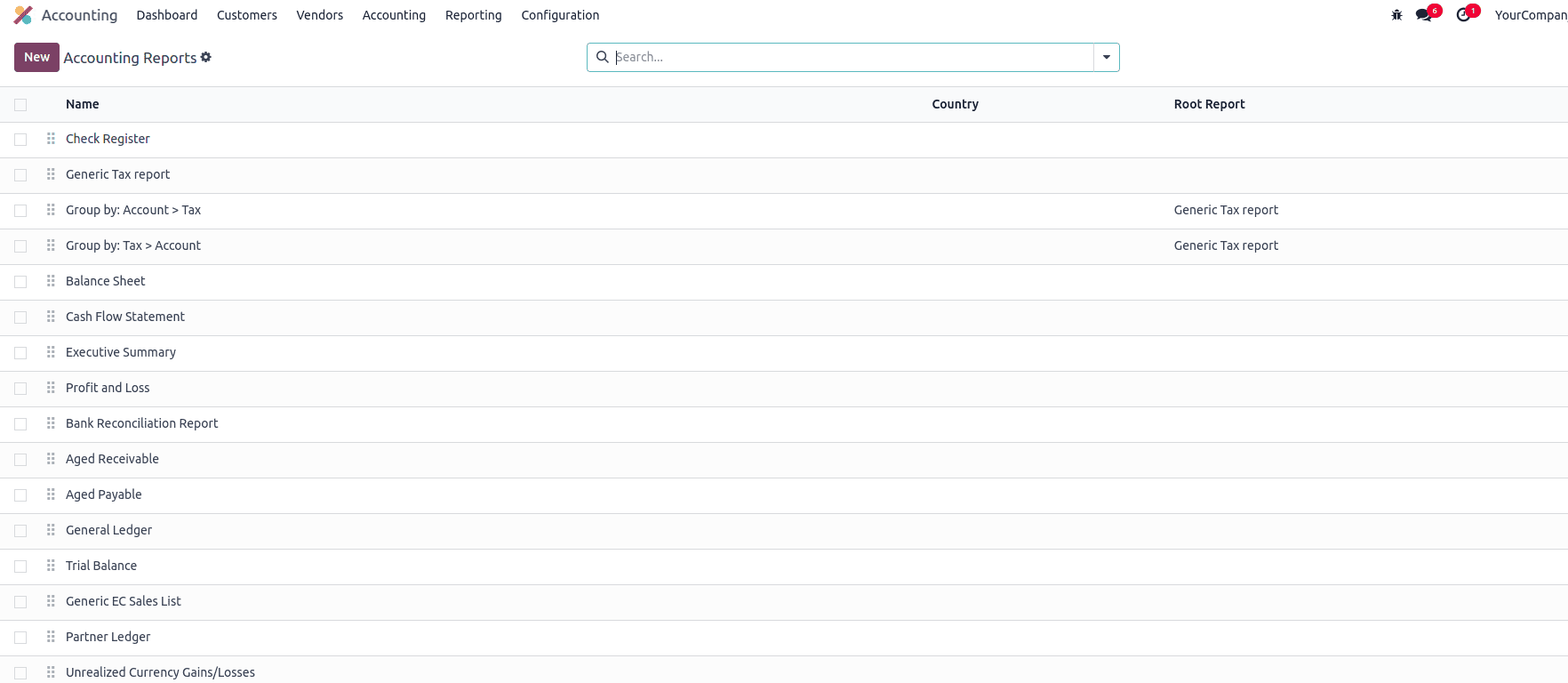
Task: Grab the drag handle for Partner Ledger
Action: [x=51, y=637]
